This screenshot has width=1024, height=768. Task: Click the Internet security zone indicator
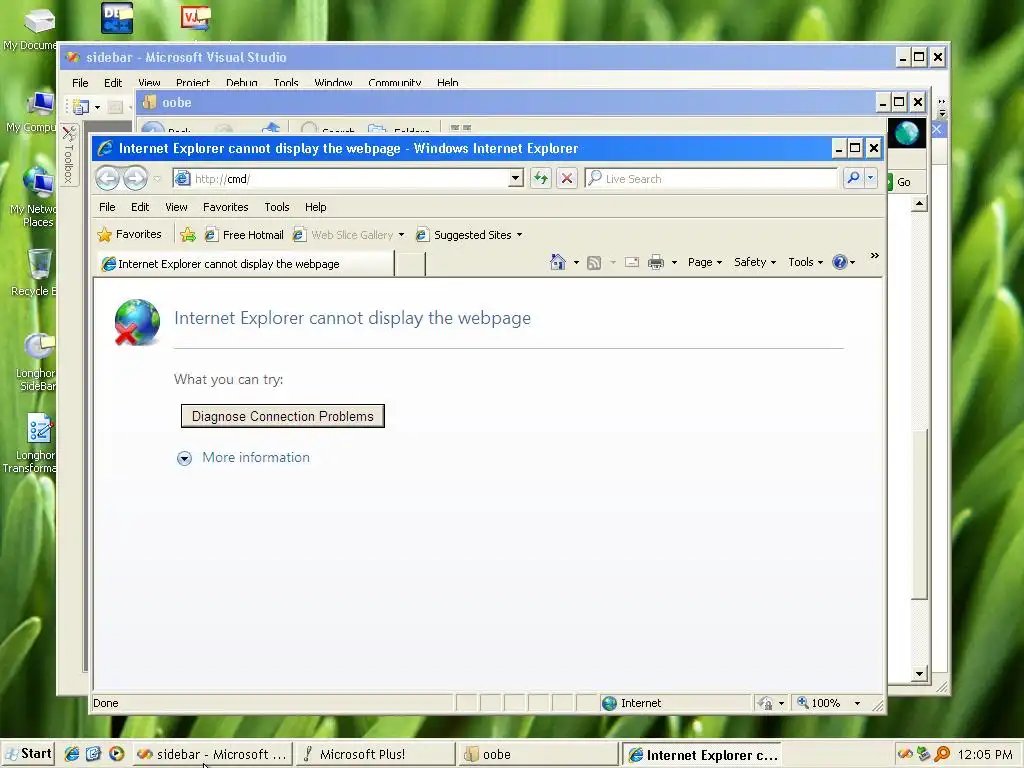[632, 703]
